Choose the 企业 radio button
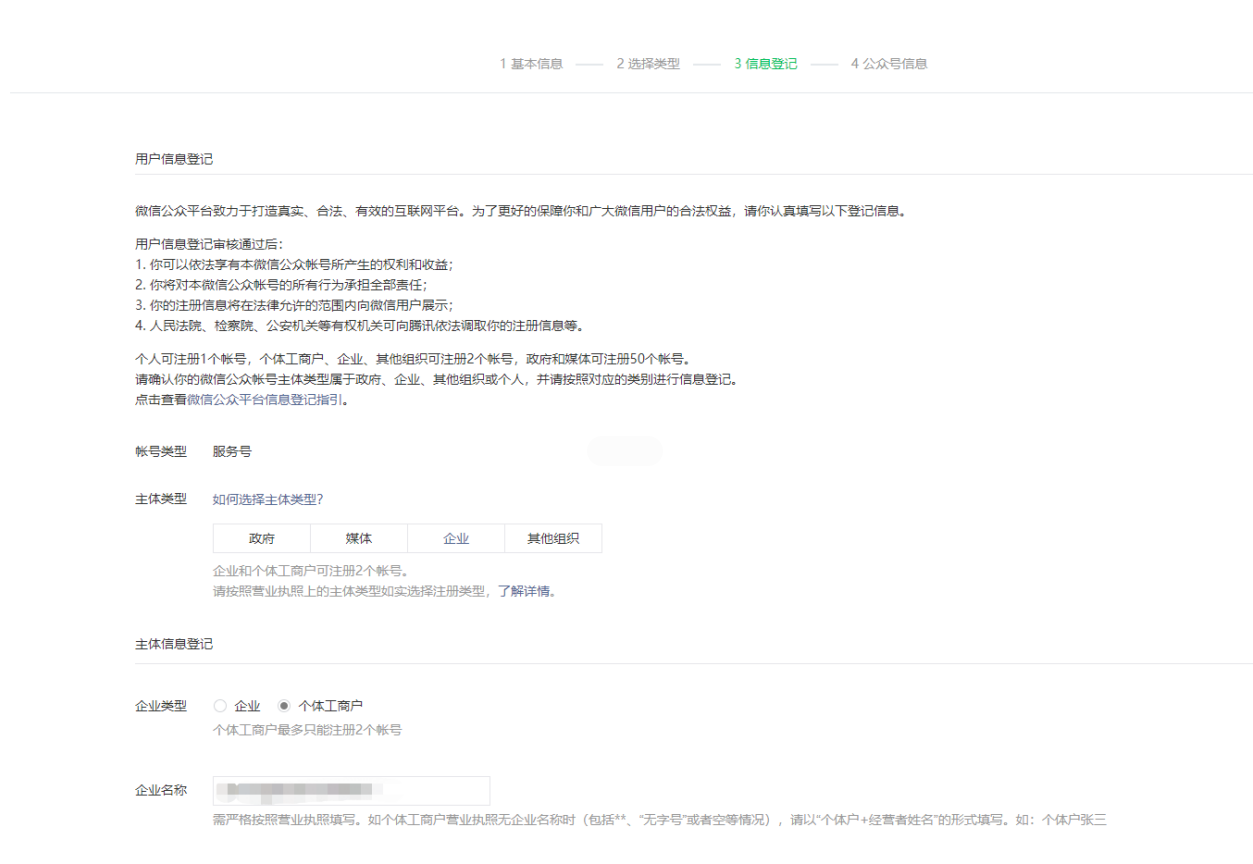1253x864 pixels. pos(220,706)
